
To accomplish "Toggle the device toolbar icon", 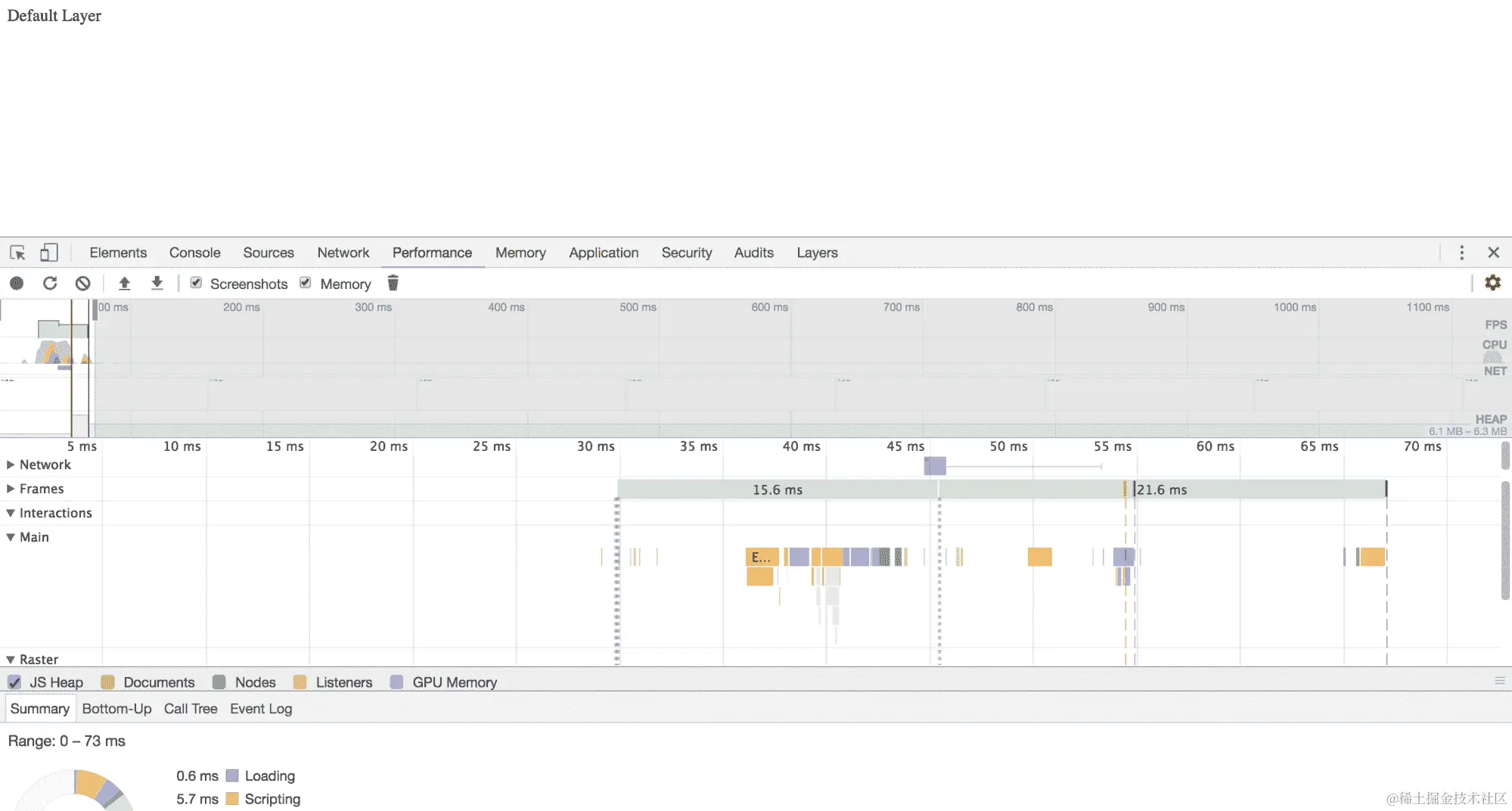I will 48,253.
